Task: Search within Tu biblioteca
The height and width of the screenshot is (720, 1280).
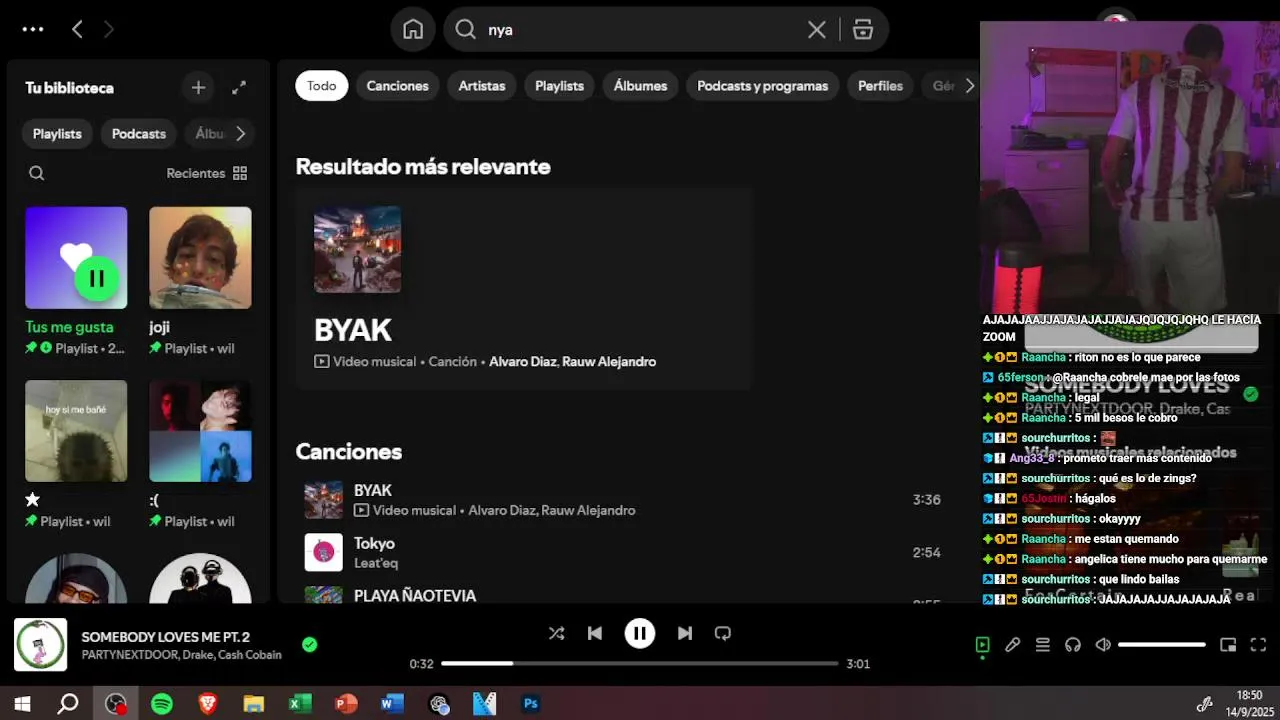Action: click(x=37, y=173)
